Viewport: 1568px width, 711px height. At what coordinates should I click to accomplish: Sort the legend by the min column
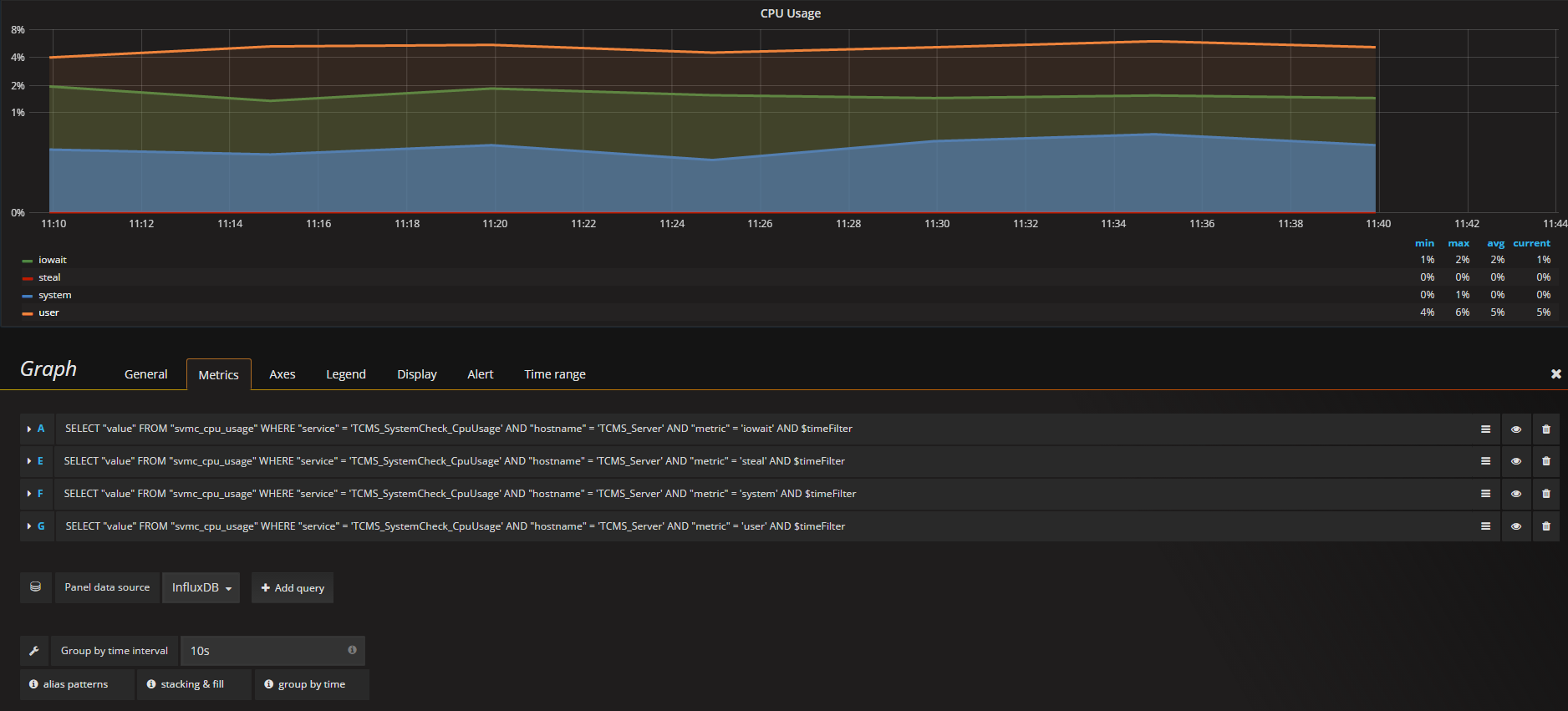1424,243
